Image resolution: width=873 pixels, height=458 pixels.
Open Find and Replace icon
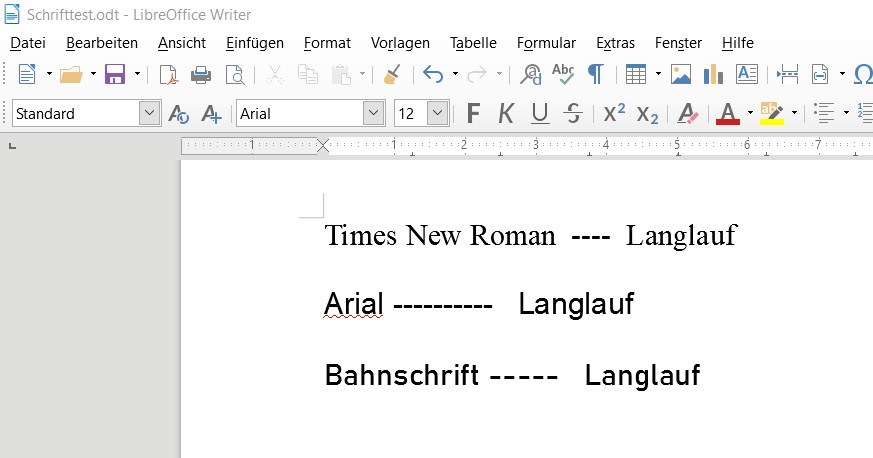(531, 74)
